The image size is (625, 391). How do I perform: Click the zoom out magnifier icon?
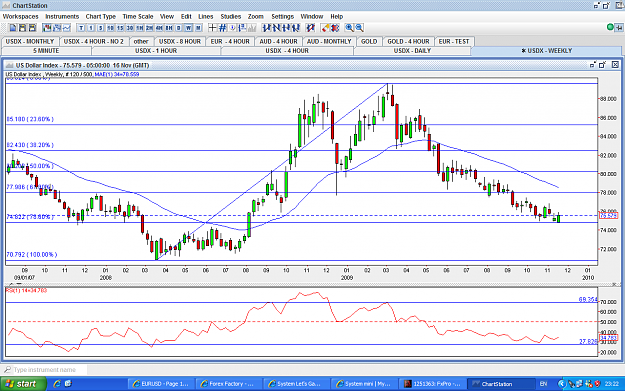tap(359, 28)
